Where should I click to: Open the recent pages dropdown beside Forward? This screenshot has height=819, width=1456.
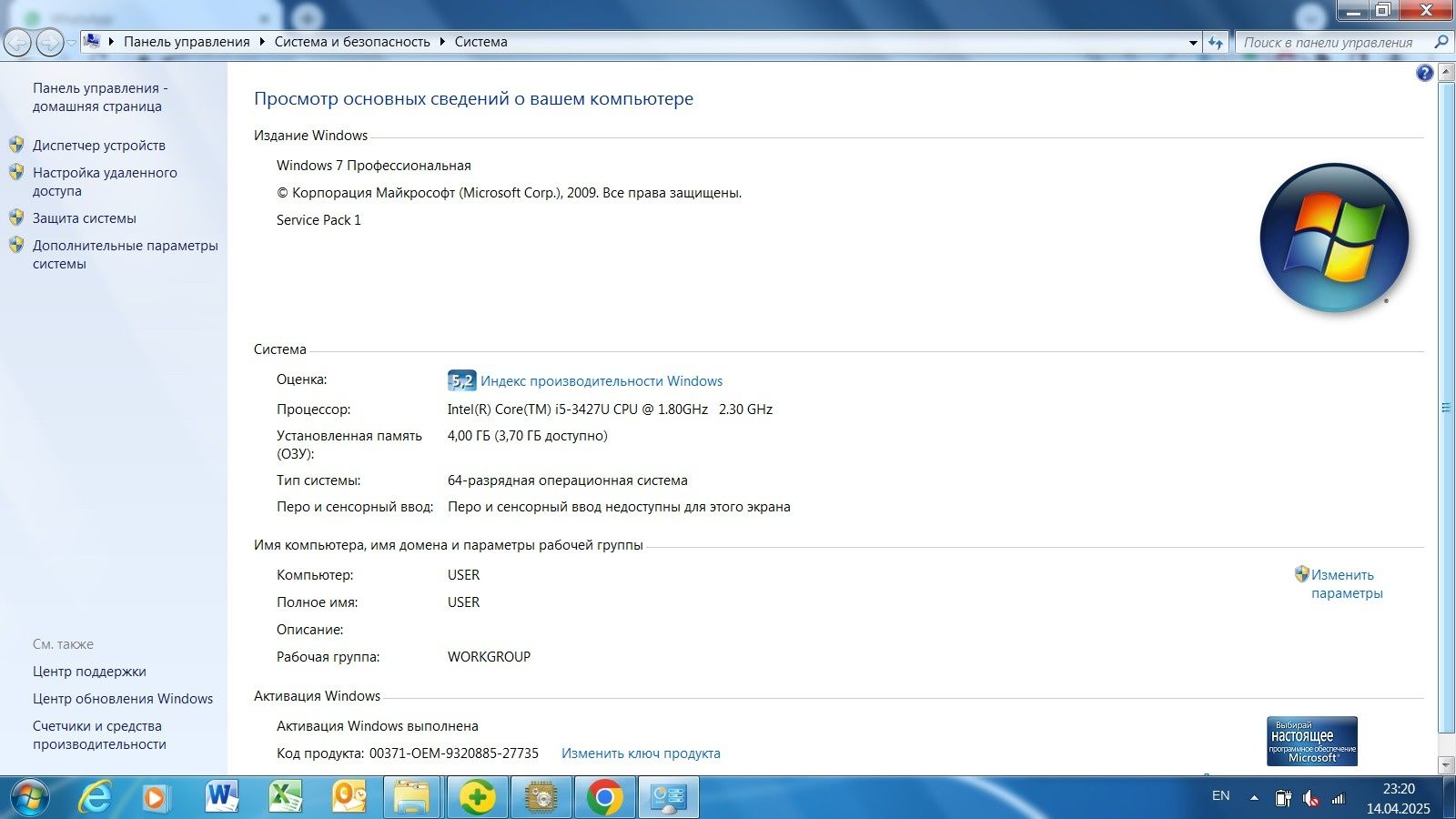point(72,43)
